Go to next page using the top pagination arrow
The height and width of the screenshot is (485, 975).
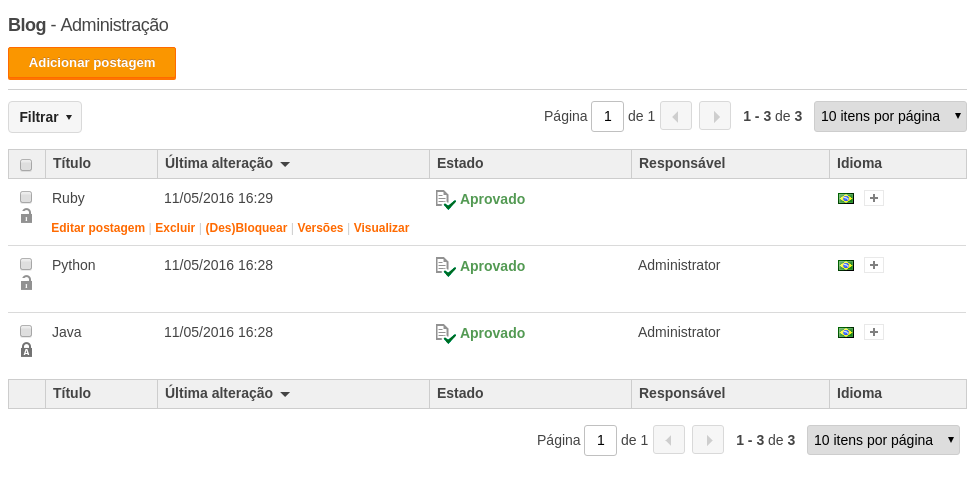pos(714,116)
